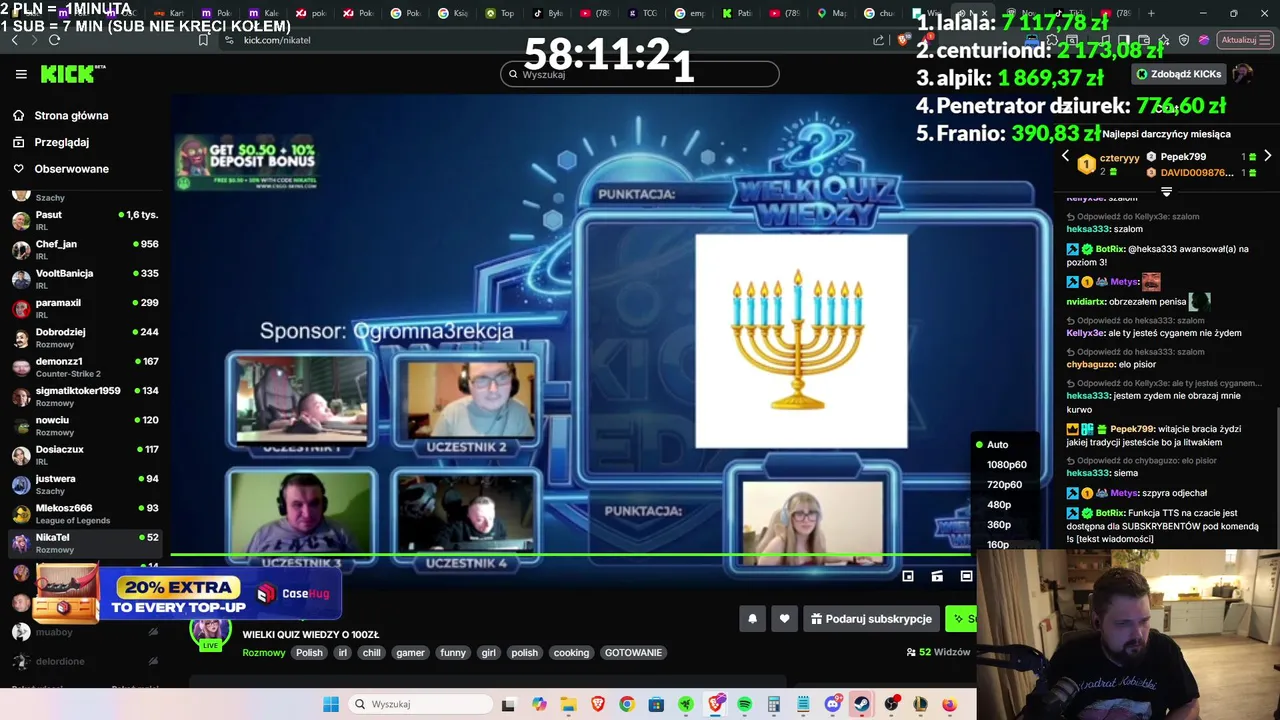The width and height of the screenshot is (1280, 720).
Task: Toggle the mini player icon
Action: pyautogui.click(x=908, y=576)
